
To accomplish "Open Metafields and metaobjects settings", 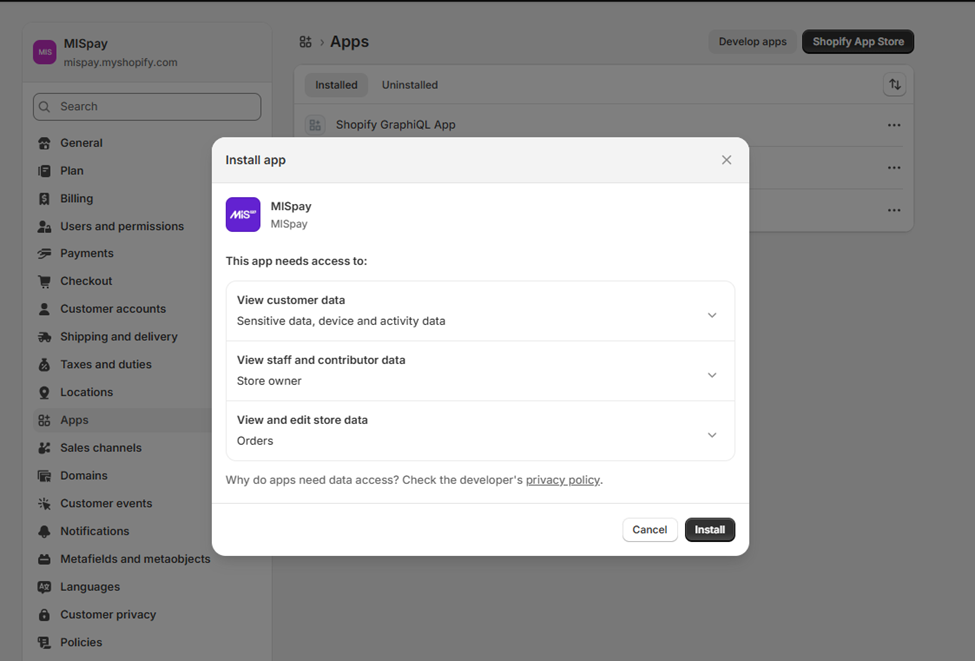I will point(135,559).
